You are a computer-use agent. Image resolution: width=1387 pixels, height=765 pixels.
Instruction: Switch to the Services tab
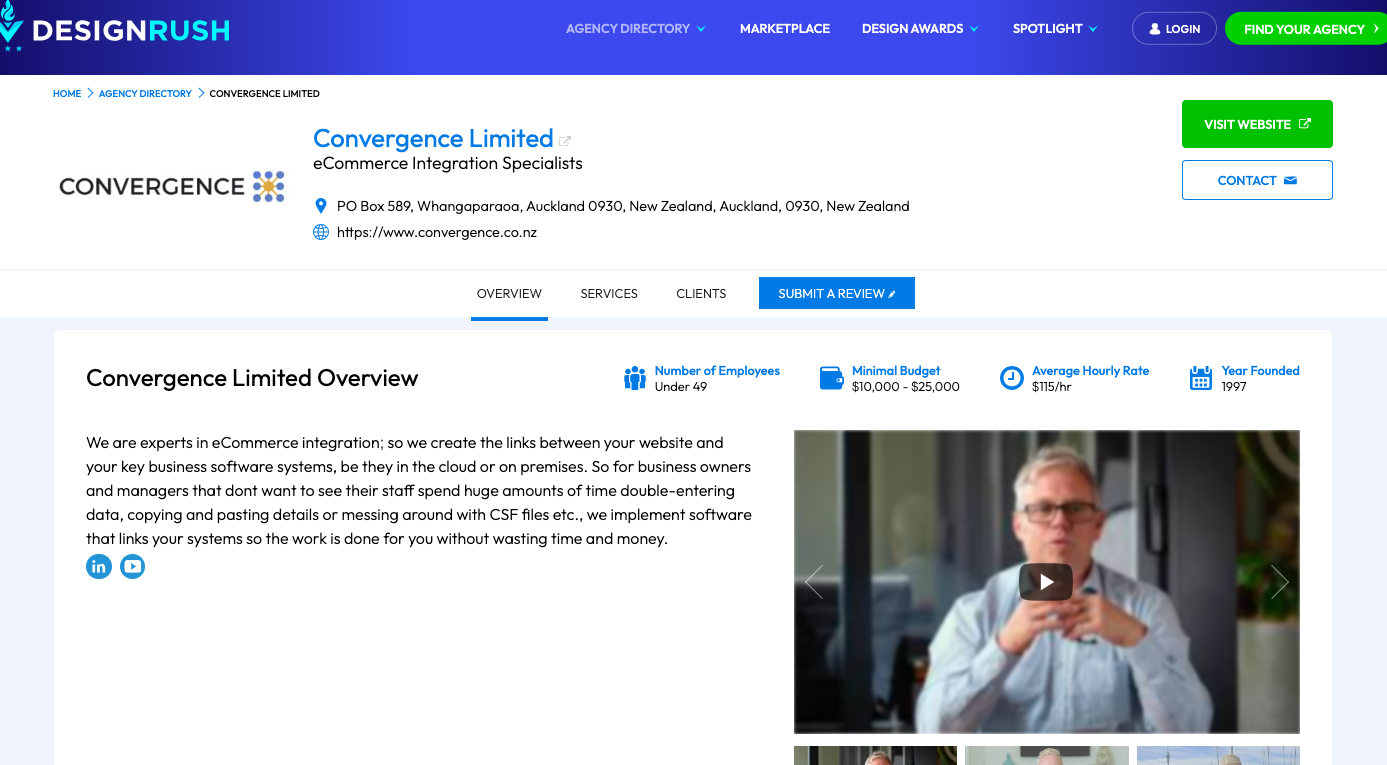coord(609,294)
